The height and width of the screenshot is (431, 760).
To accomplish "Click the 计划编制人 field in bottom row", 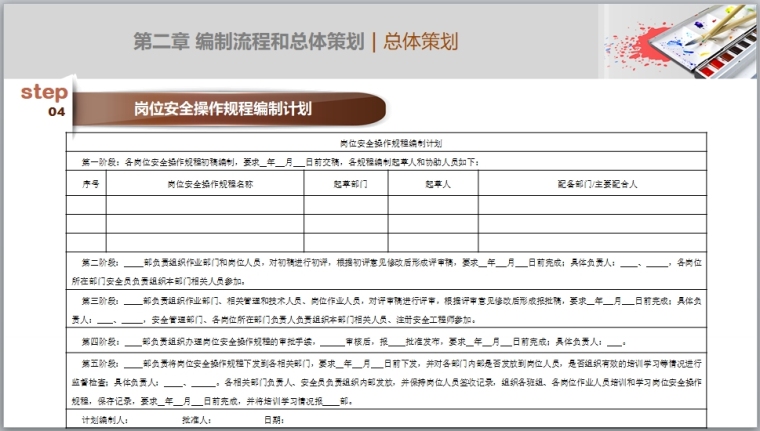I will [x=106, y=420].
